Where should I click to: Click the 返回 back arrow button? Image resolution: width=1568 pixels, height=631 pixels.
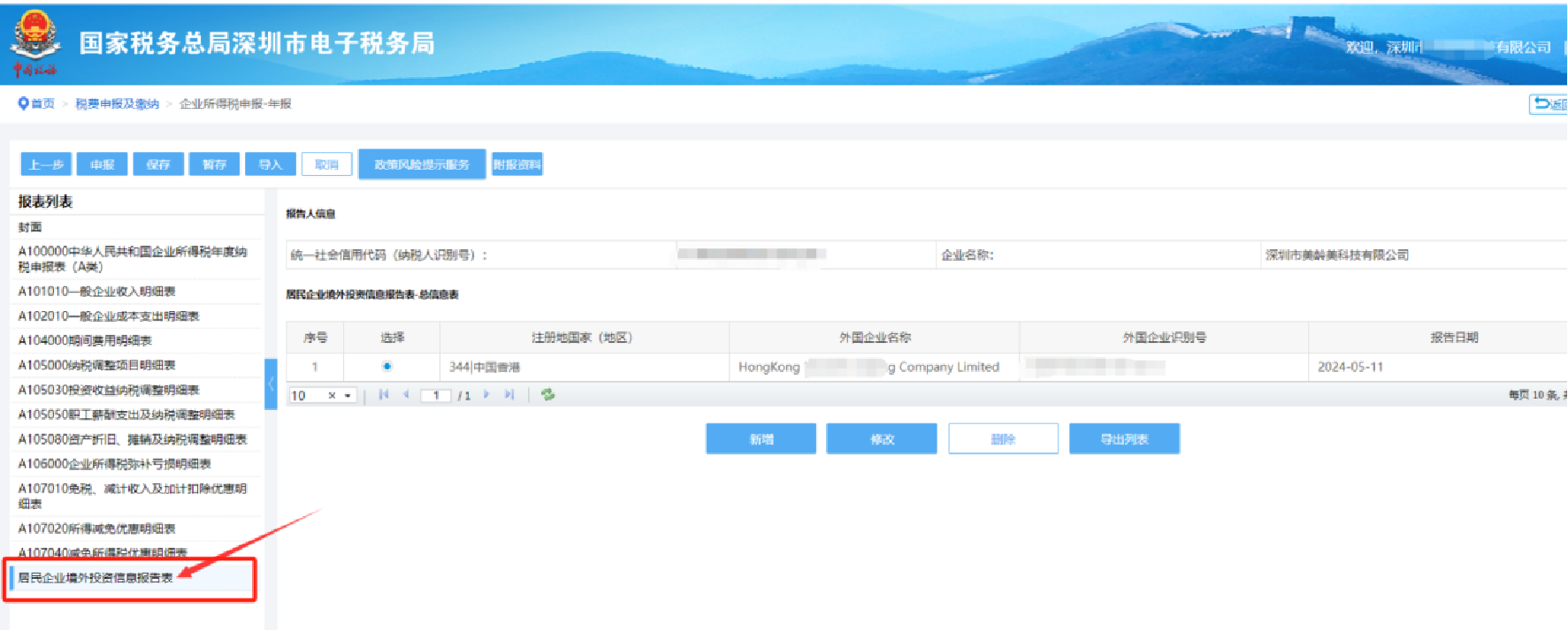(x=1548, y=104)
